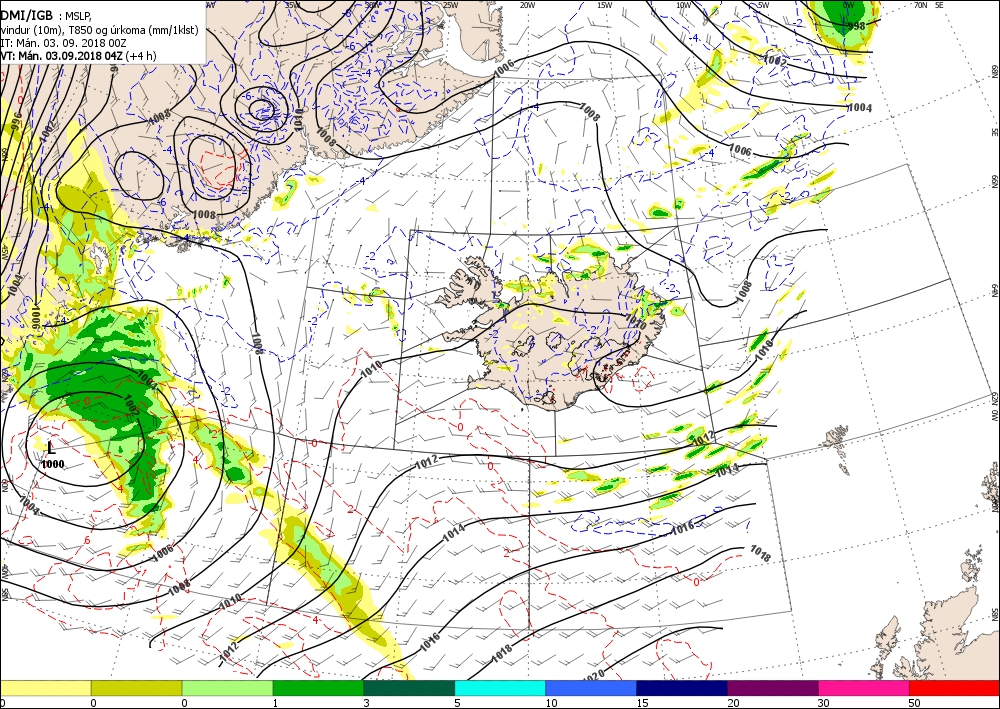Click the legend scale value "5"
This screenshot has width=1000, height=709.
pyautogui.click(x=458, y=703)
